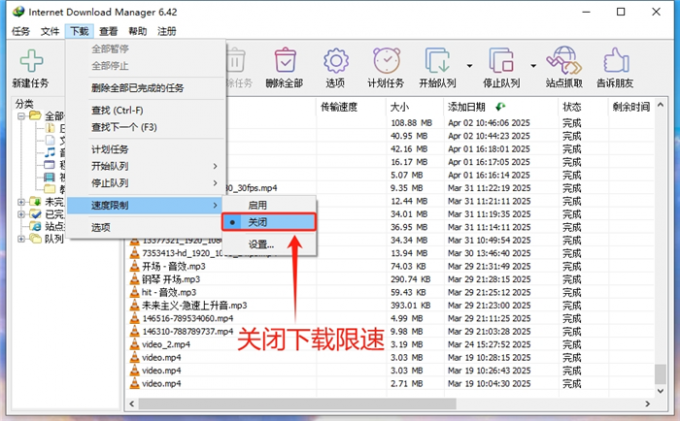
Task: Expand the 开始队列 submenu arrow
Action: coord(216,166)
